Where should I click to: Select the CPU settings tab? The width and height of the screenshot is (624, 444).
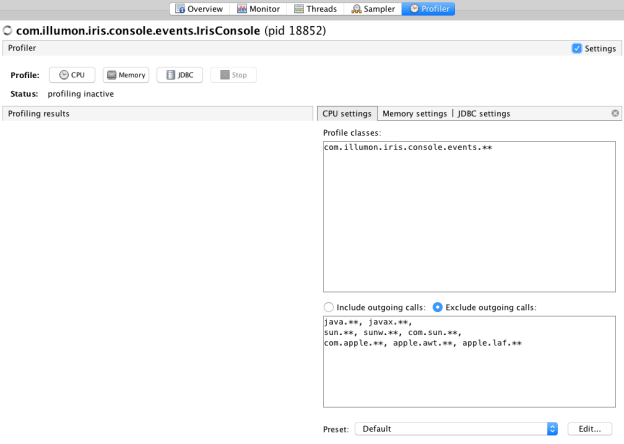tap(347, 114)
